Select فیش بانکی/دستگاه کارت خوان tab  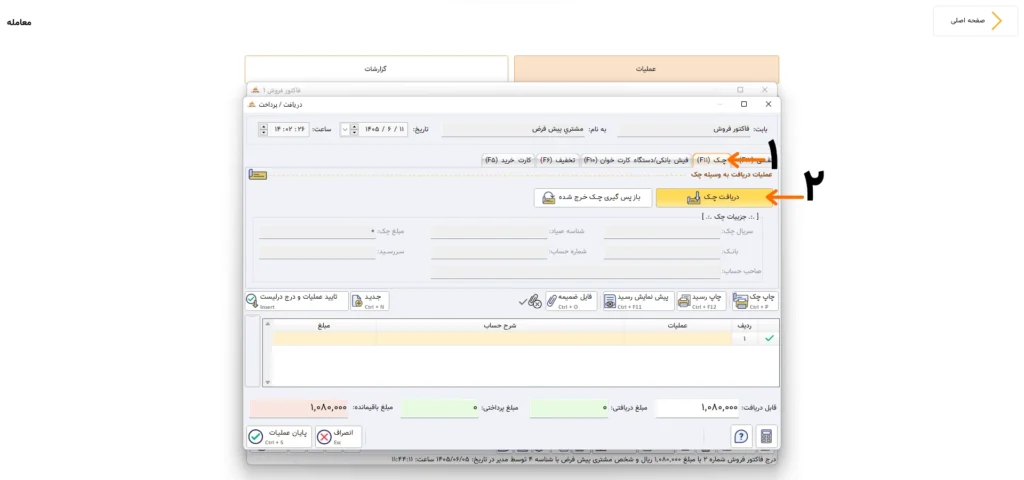pos(635,160)
